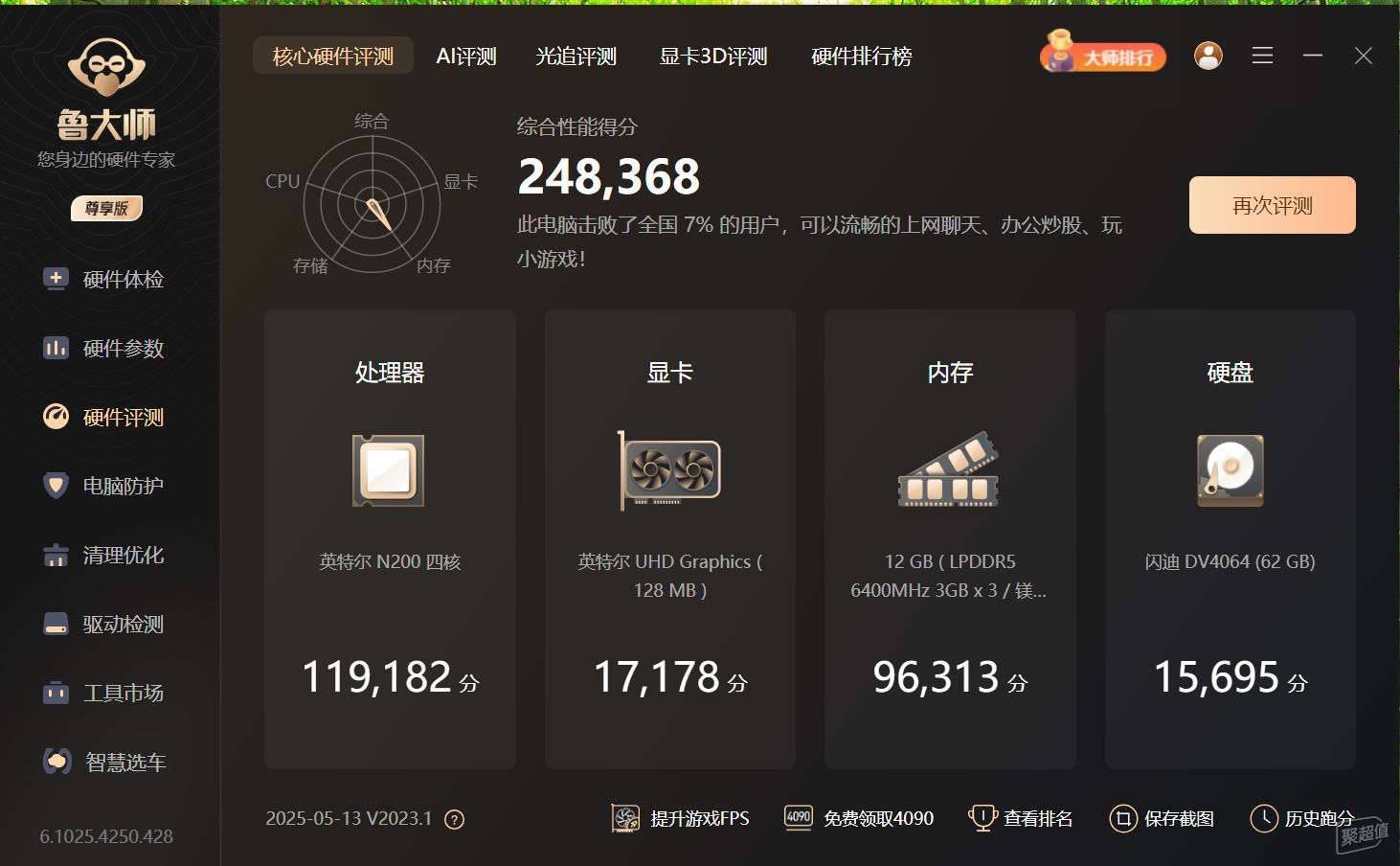The width and height of the screenshot is (1400, 866).
Task: Click the performance radar chart
Action: coord(373,204)
